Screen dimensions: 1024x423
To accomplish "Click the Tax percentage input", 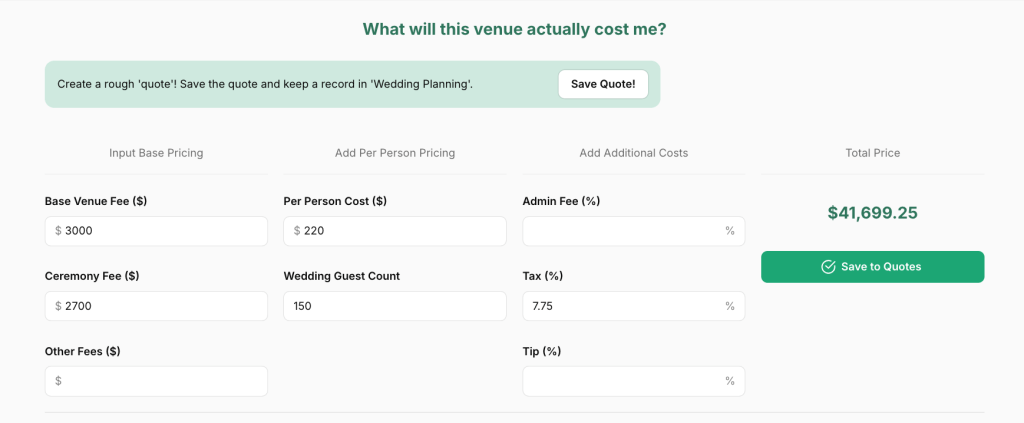I will (620, 306).
